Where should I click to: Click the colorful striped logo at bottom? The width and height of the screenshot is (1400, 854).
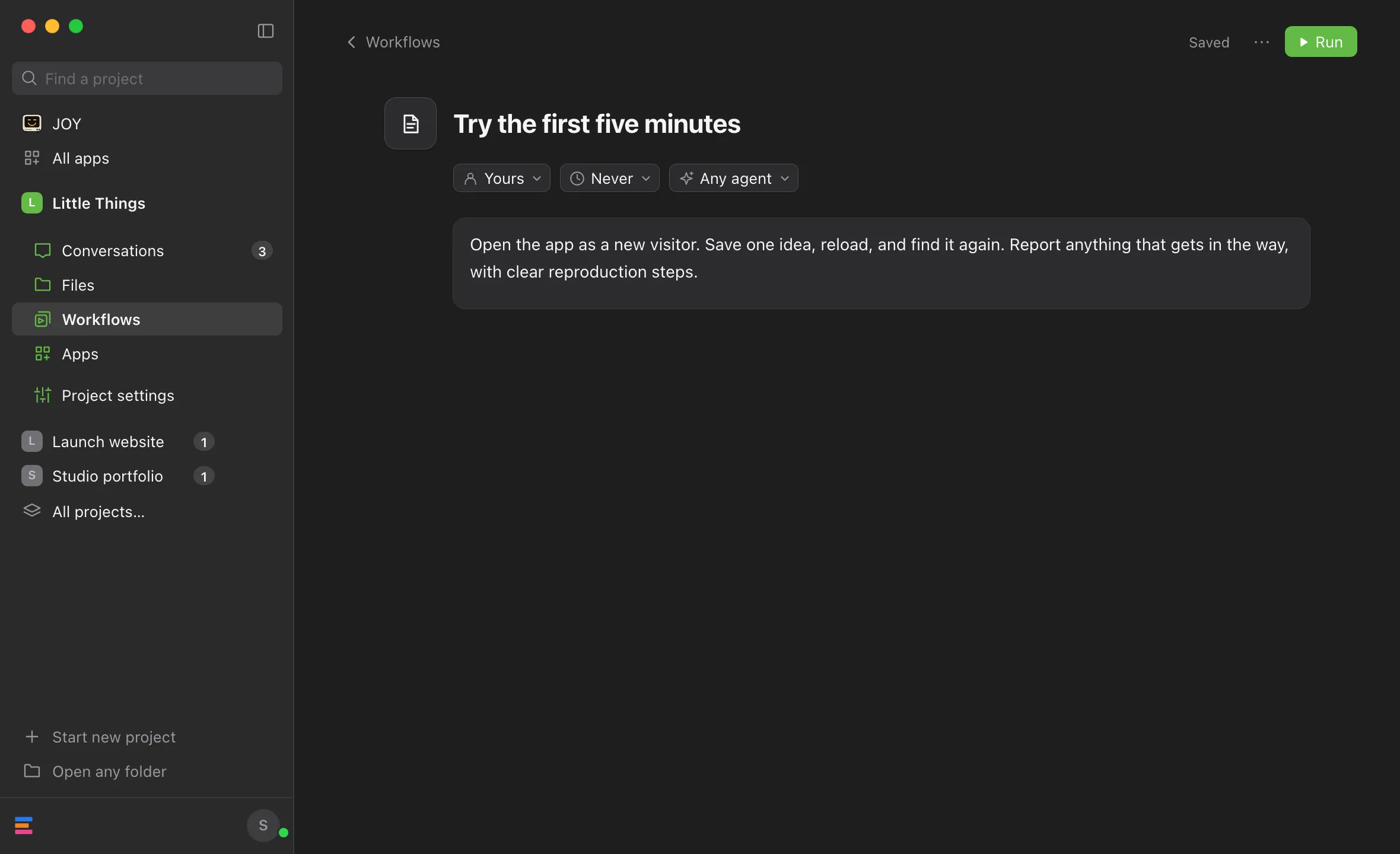click(x=24, y=826)
